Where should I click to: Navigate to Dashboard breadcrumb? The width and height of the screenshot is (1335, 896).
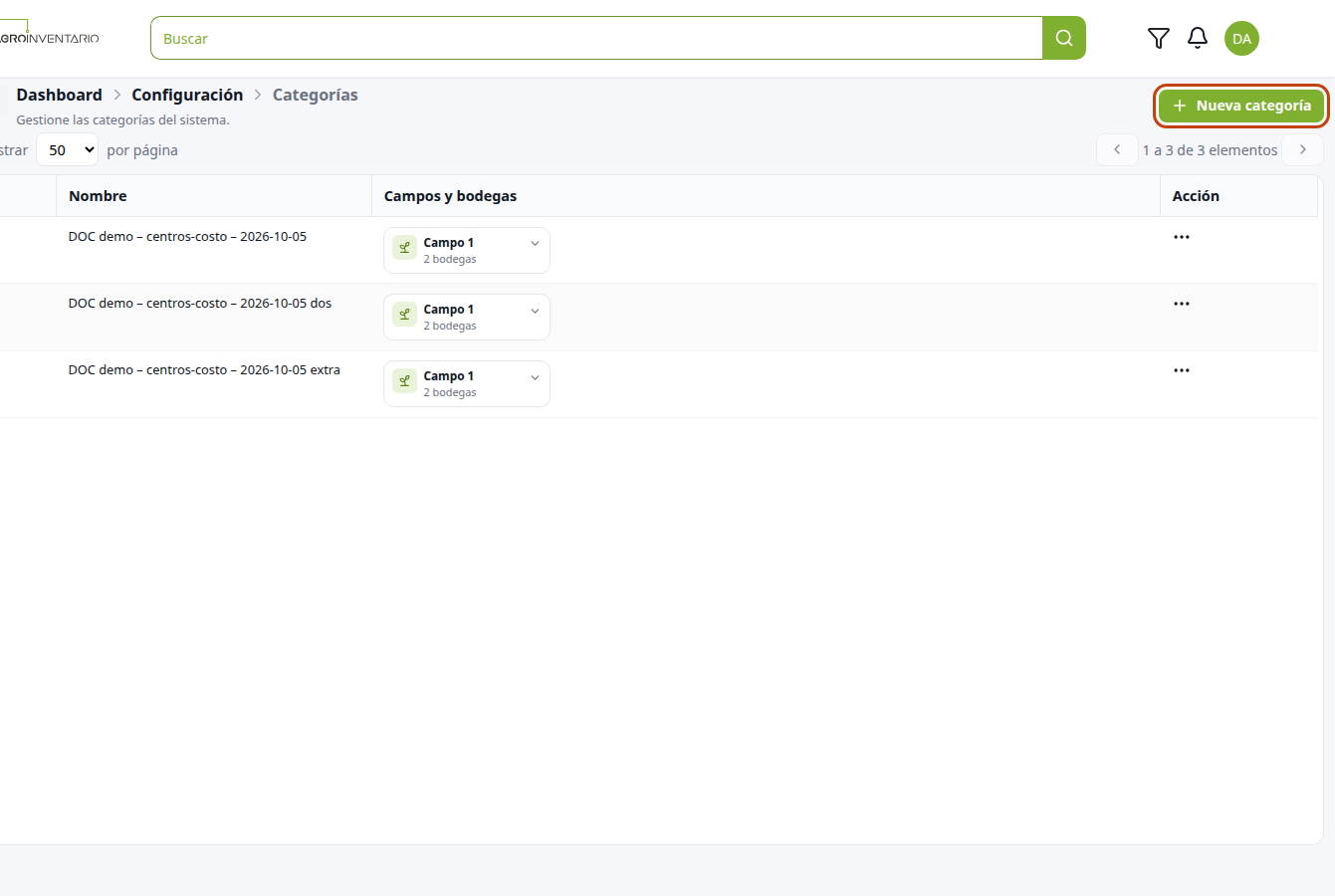[x=59, y=95]
